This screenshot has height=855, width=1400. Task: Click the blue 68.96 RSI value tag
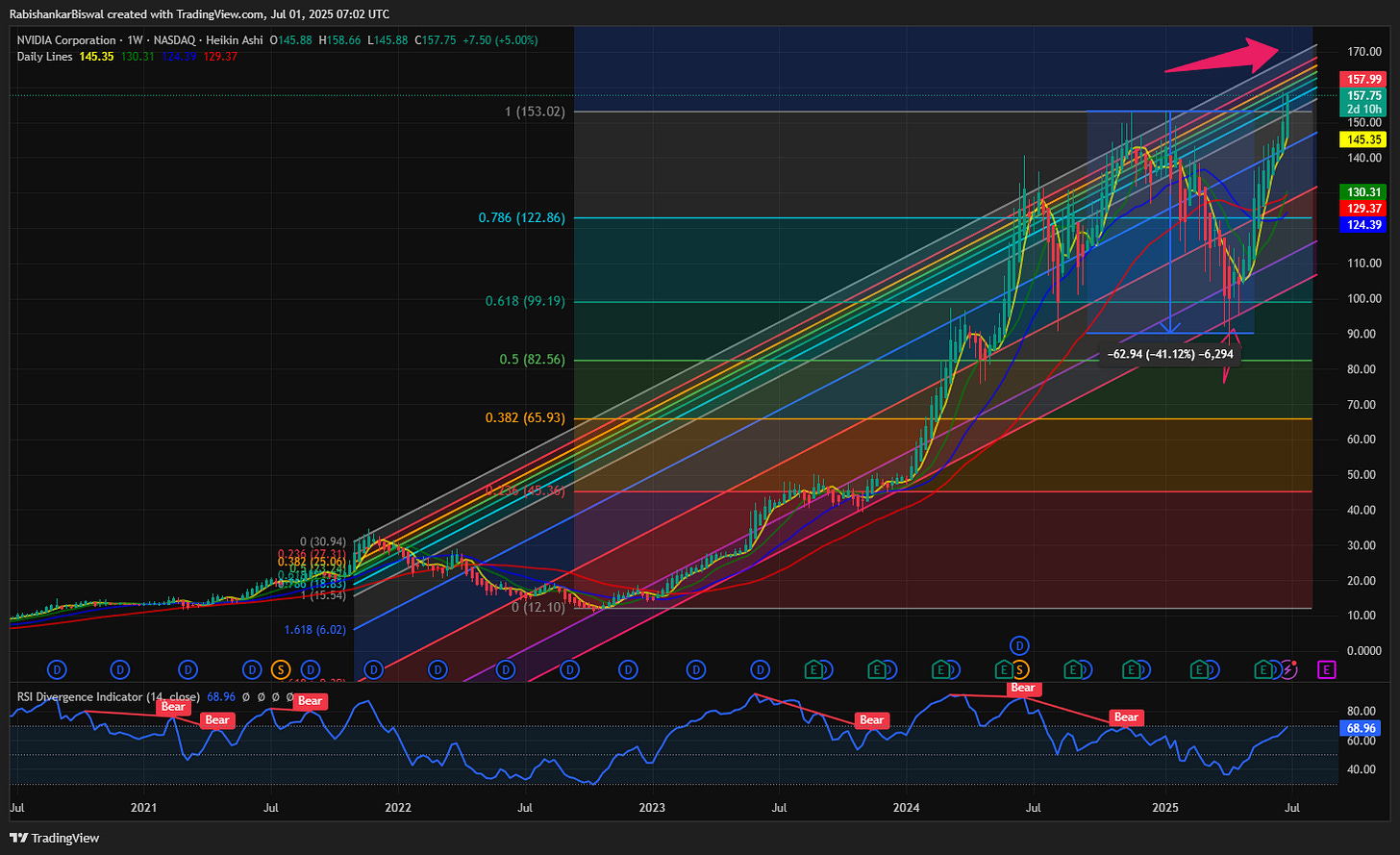click(1360, 729)
